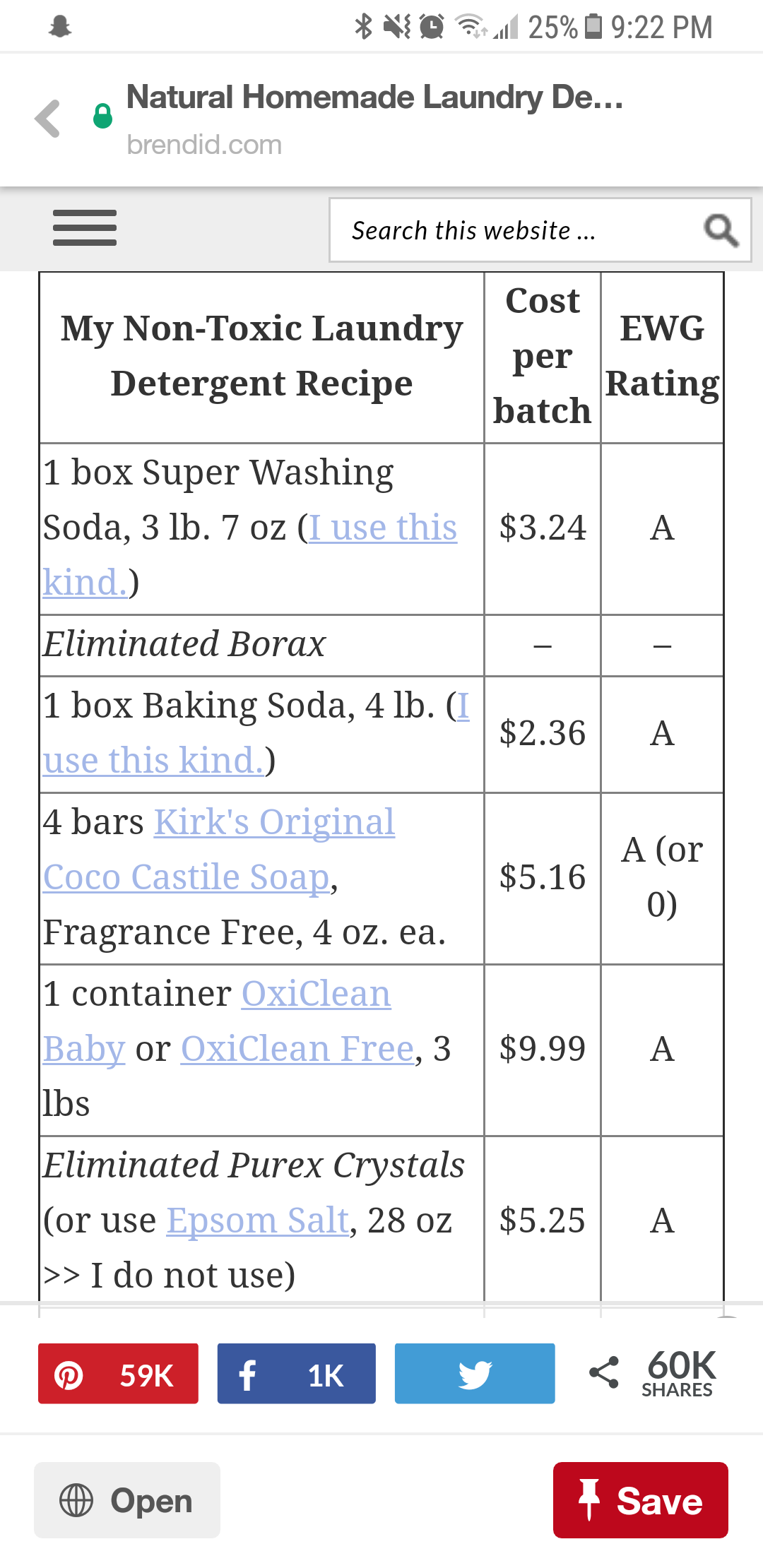Viewport: 763px width, 1568px height.
Task: Tap the battery indicator in status bar
Action: pos(594,27)
